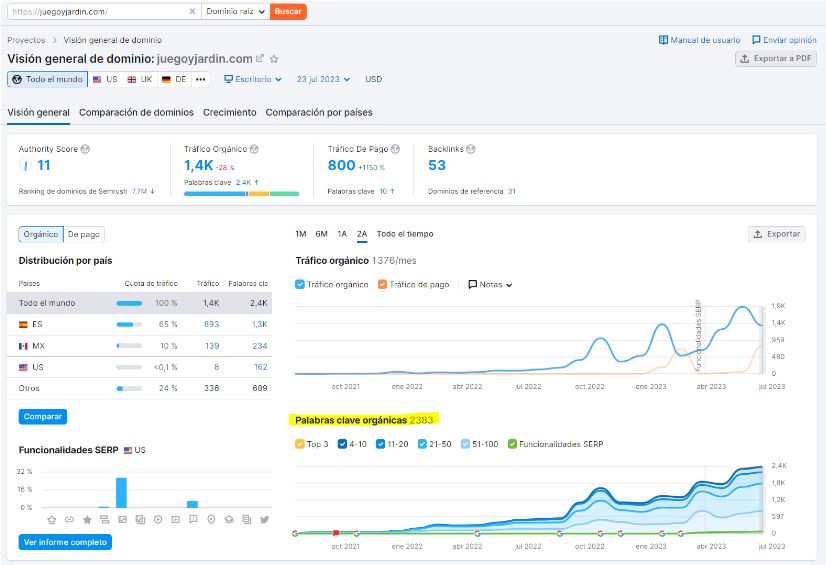Click globe icon beside Tráfico Orgánico
Image resolution: width=826 pixels, height=565 pixels.
click(254, 149)
